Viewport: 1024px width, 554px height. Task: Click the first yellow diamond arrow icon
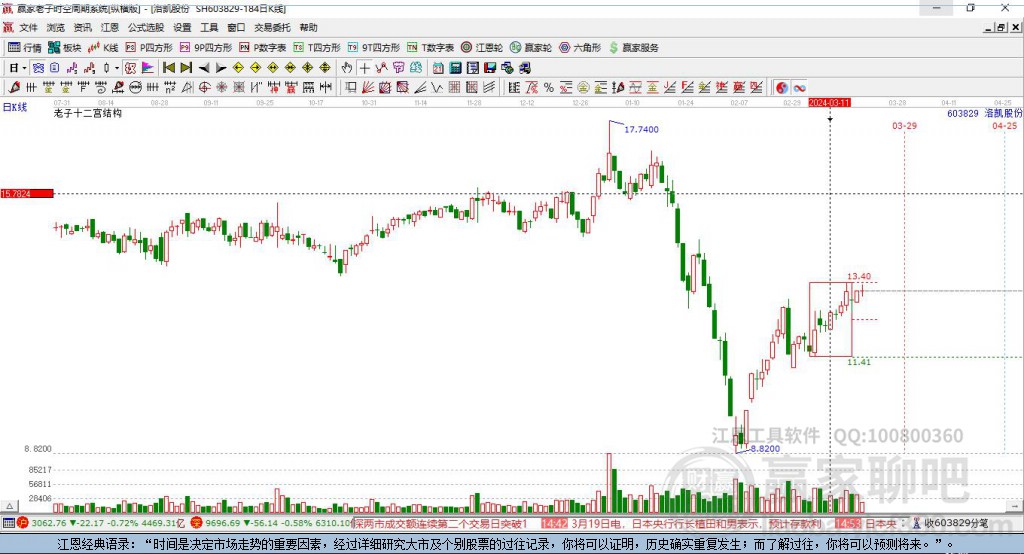(x=238, y=68)
